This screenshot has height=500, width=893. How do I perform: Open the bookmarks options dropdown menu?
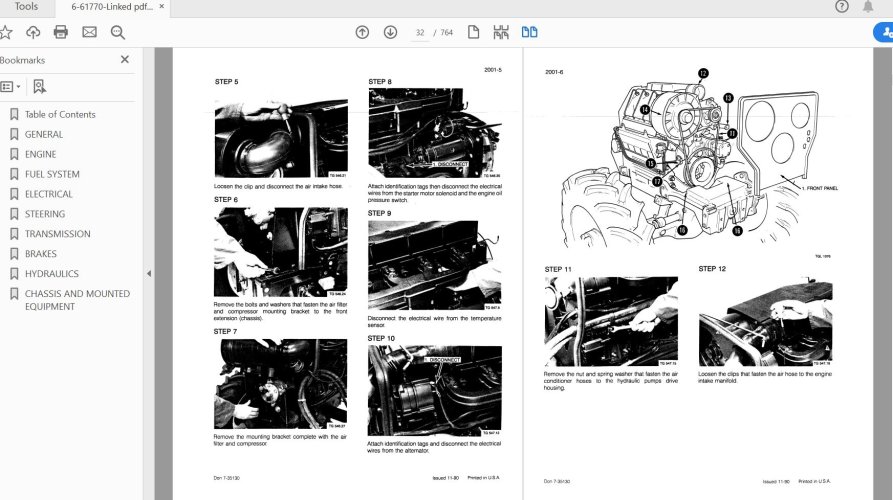(x=11, y=87)
